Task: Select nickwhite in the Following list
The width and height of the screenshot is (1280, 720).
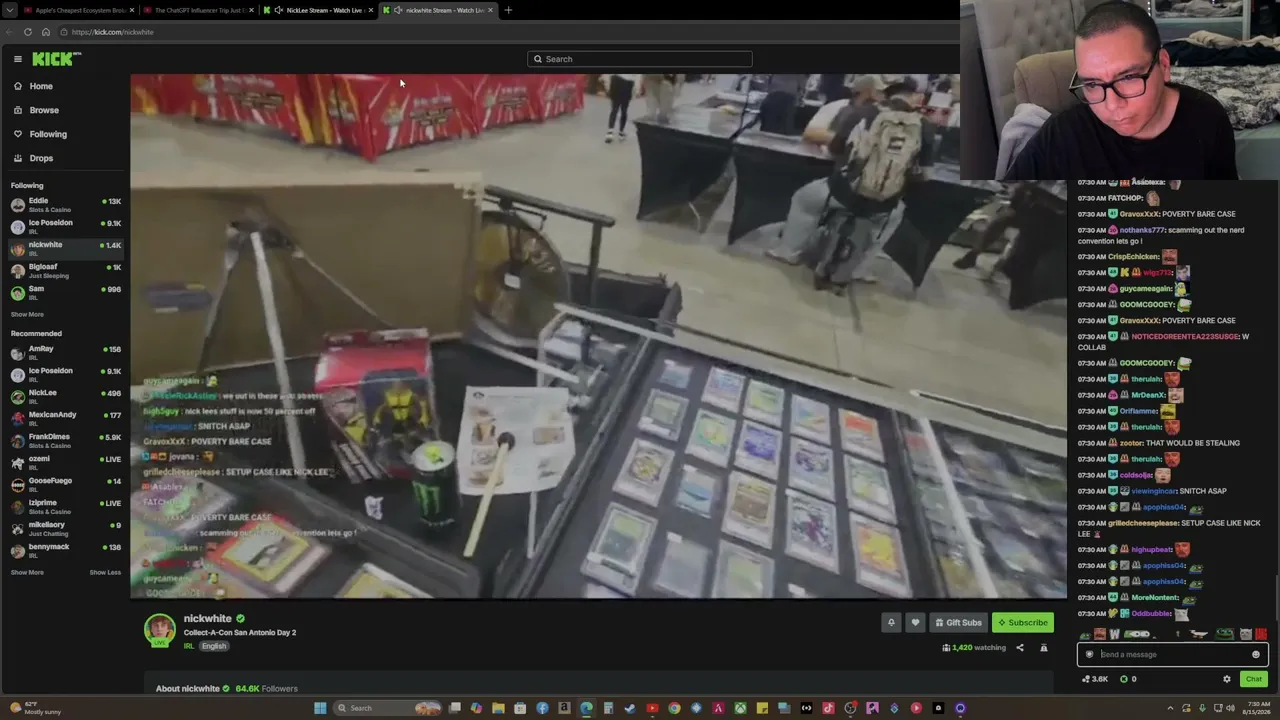Action: pos(65,248)
